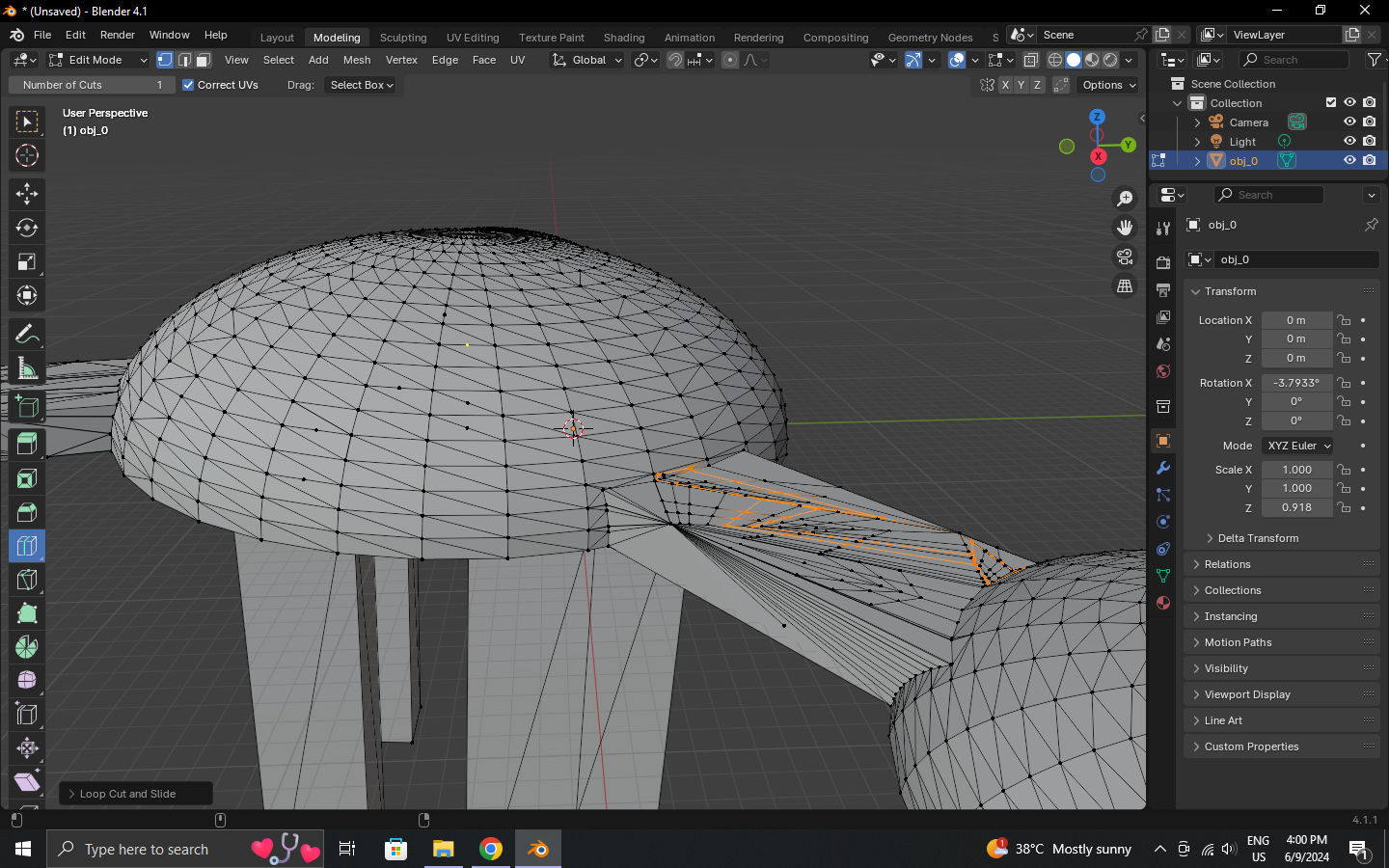Viewport: 1389px width, 868px height.
Task: Click the outliner Search field
Action: [1294, 60]
